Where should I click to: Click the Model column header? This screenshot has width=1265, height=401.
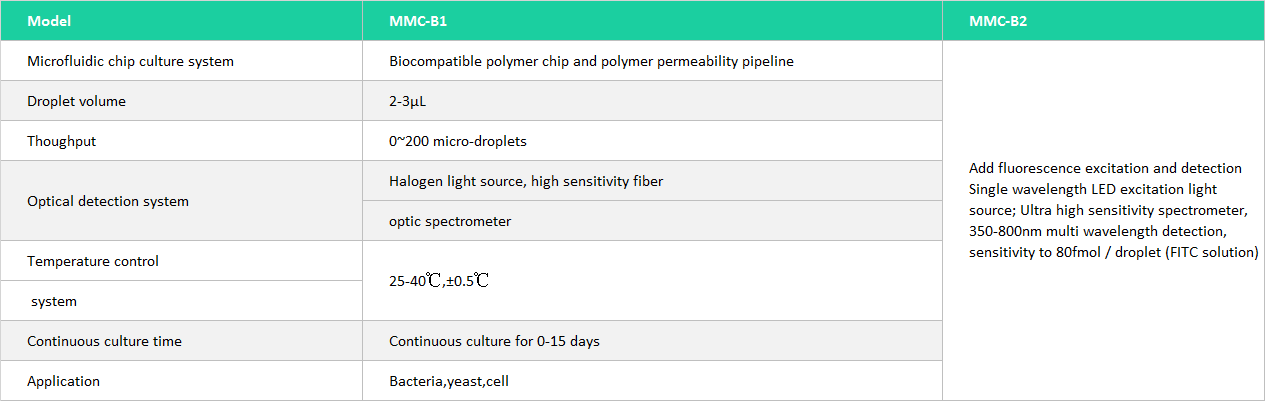coord(49,21)
